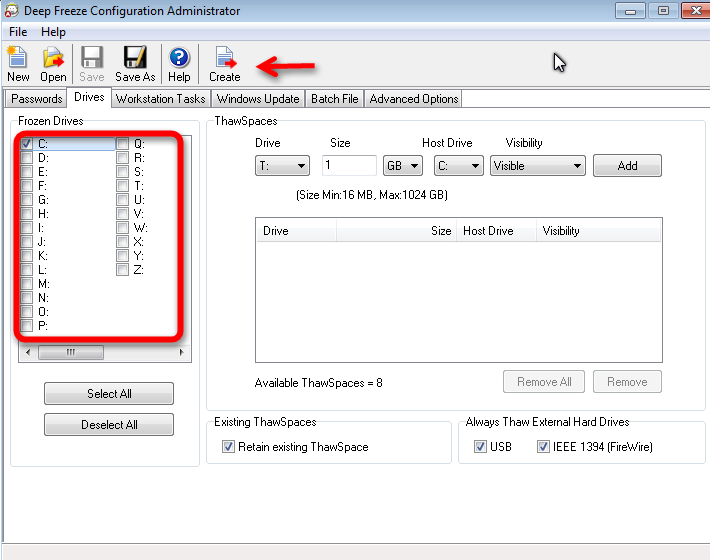Click the Visibility column header in list
The width and height of the screenshot is (710, 560).
point(599,231)
